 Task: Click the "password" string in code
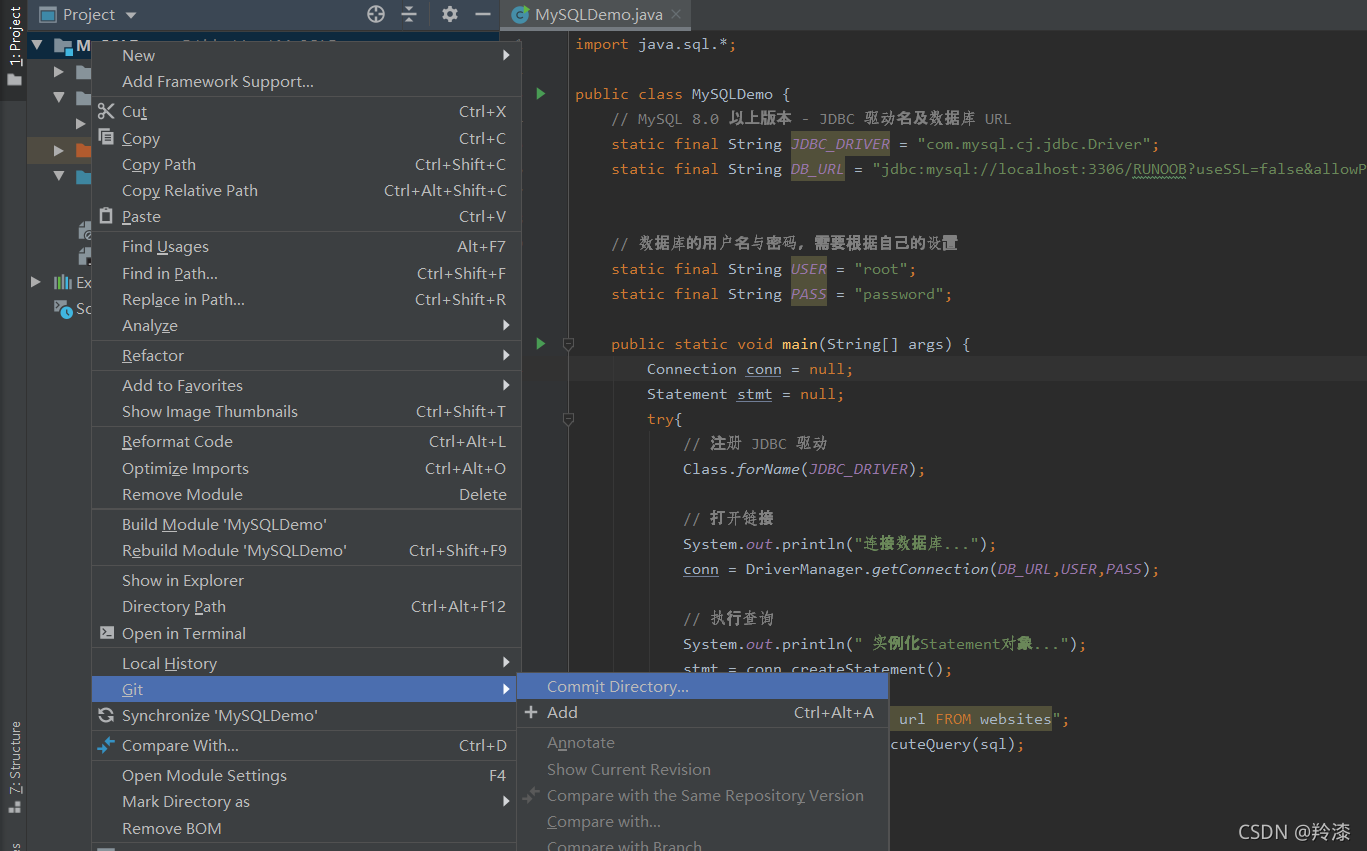click(899, 294)
